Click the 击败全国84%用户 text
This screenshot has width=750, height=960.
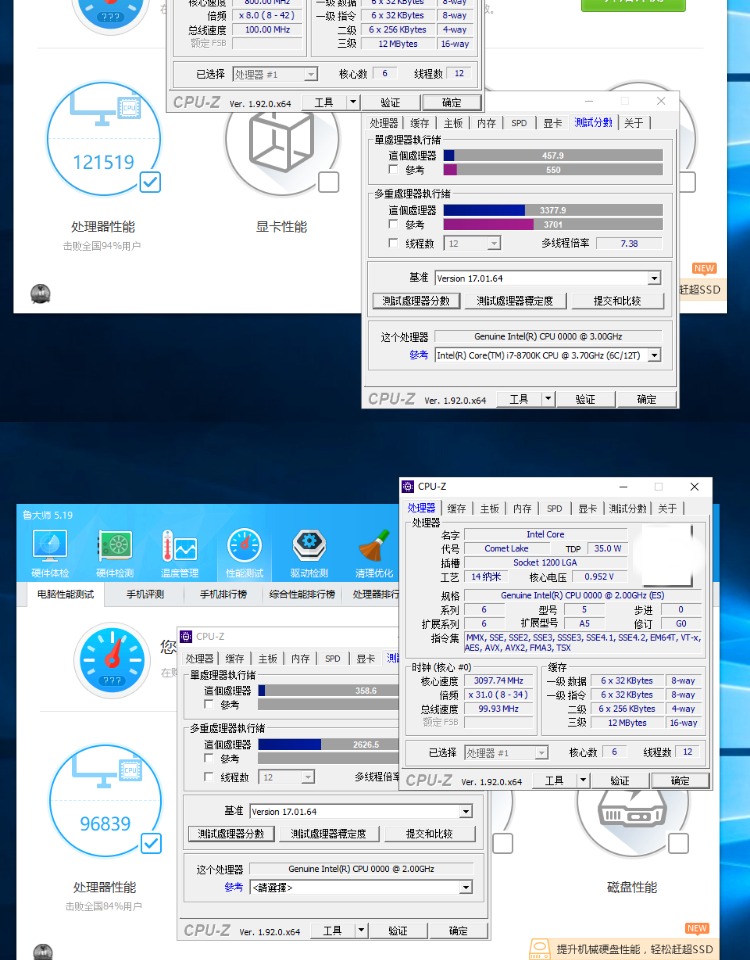tap(103, 906)
